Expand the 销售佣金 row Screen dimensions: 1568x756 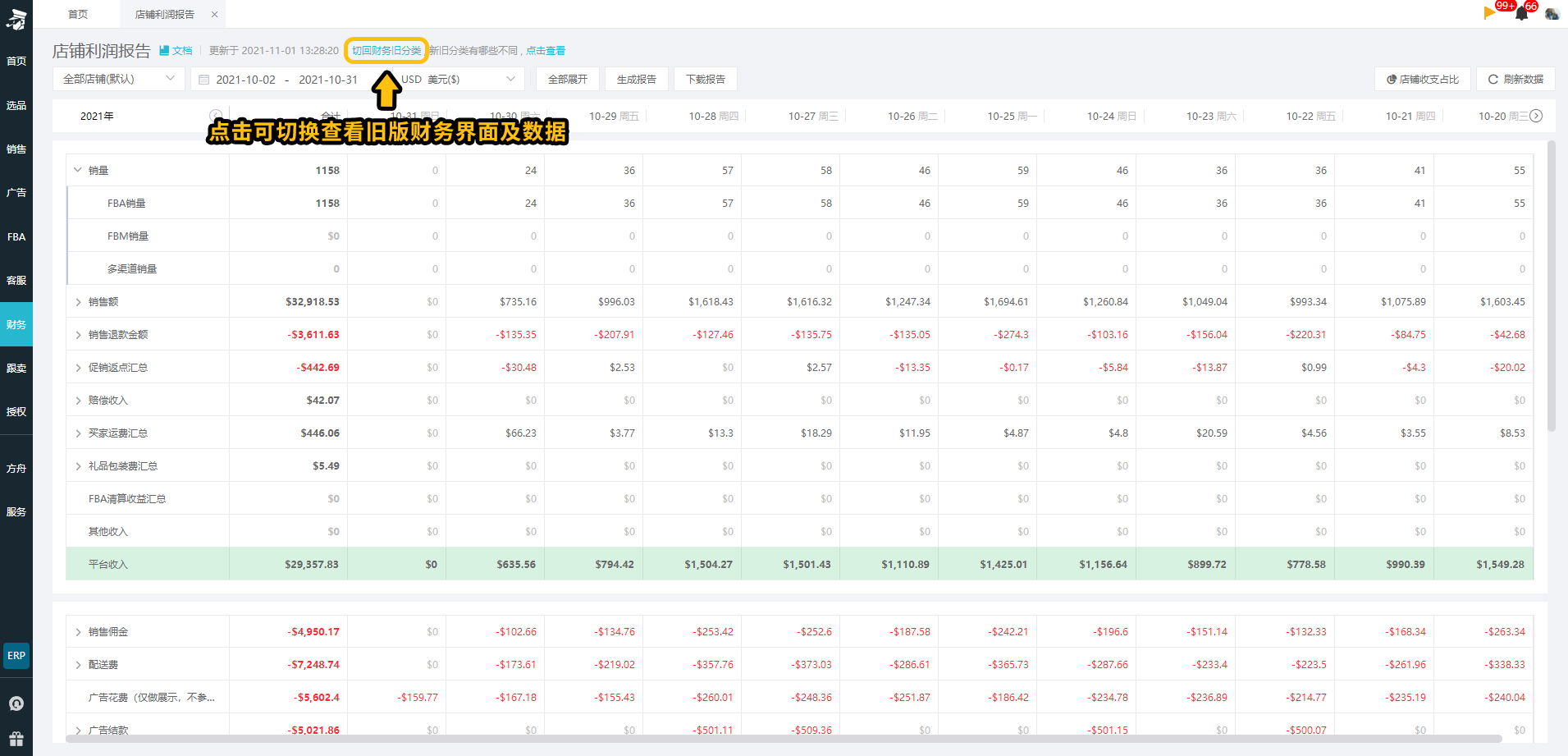[78, 632]
